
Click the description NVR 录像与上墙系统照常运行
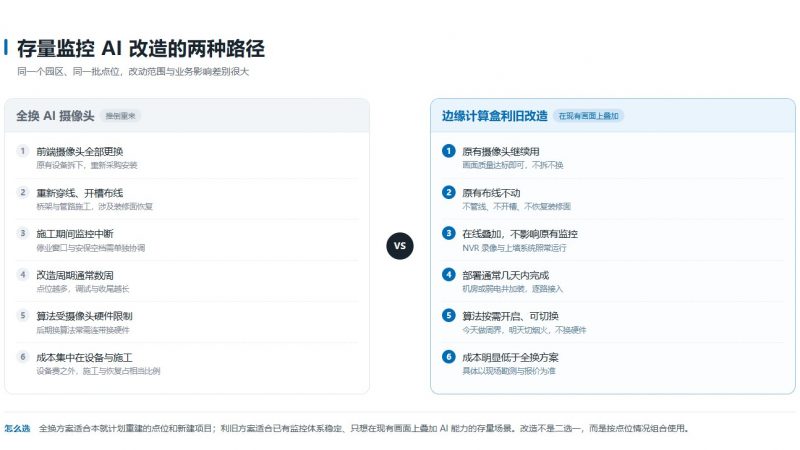514,248
